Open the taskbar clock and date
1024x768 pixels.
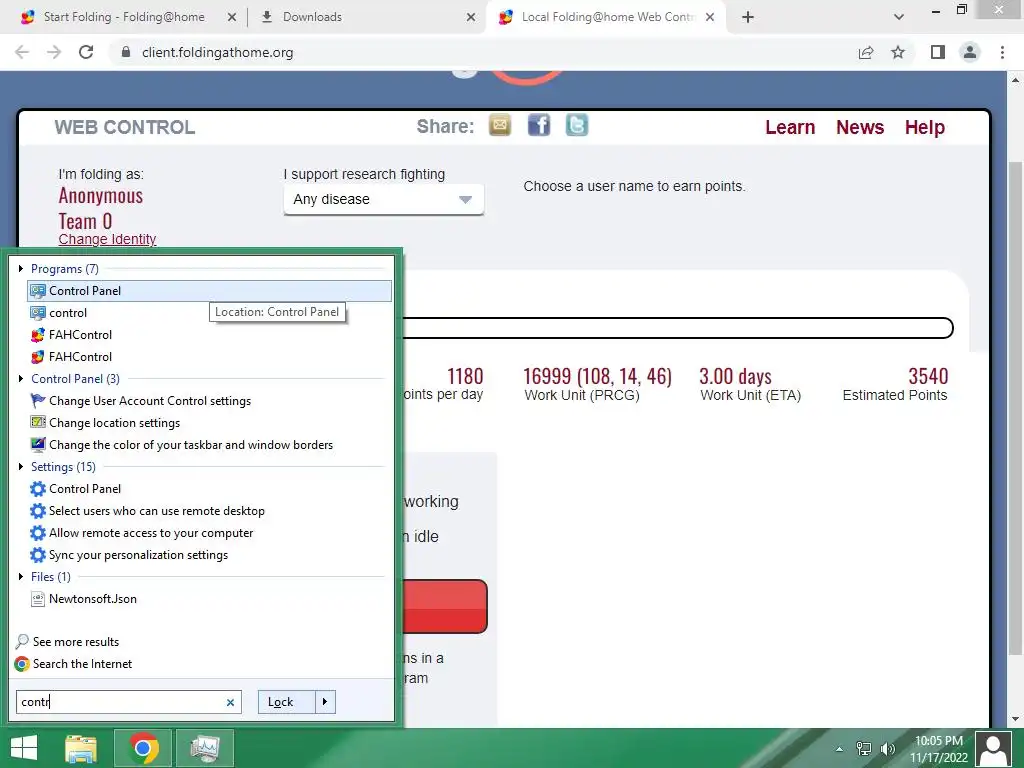pyautogui.click(x=938, y=749)
